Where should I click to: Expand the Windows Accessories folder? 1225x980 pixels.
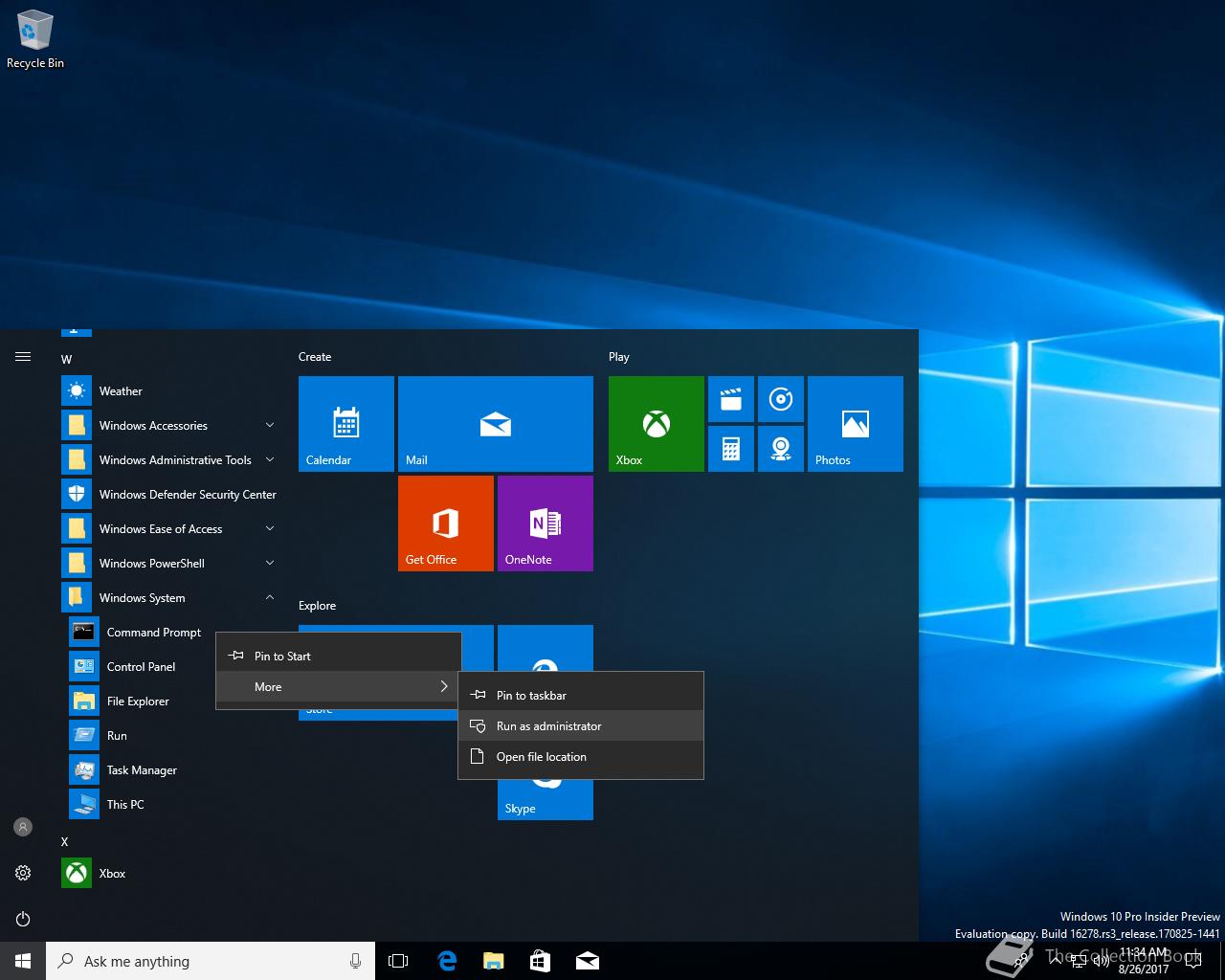170,426
